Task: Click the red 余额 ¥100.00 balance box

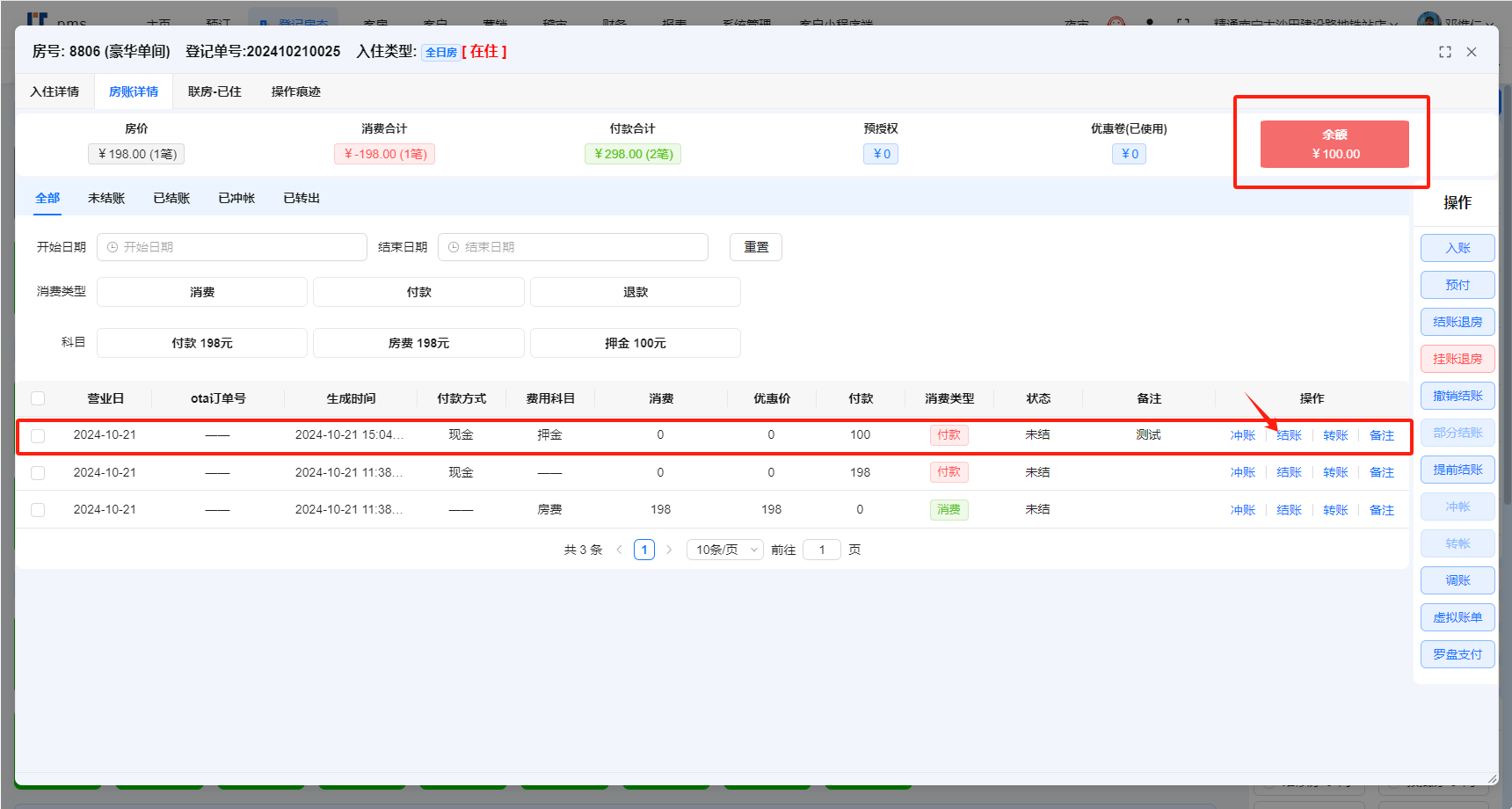Action: (1334, 144)
